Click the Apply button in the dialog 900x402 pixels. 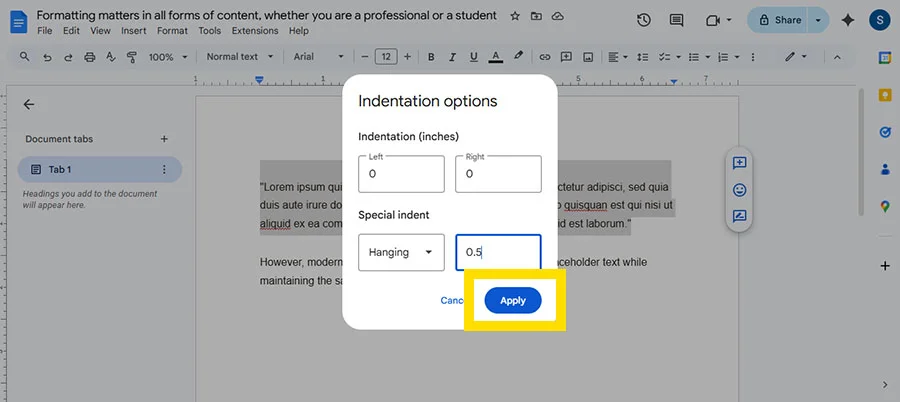point(513,300)
